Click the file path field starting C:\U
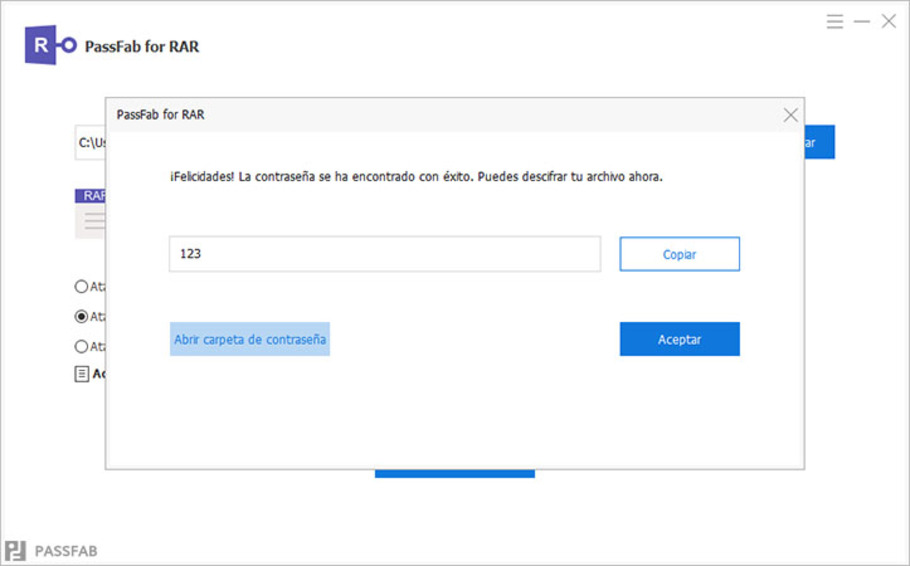This screenshot has width=910, height=566. click(x=91, y=142)
